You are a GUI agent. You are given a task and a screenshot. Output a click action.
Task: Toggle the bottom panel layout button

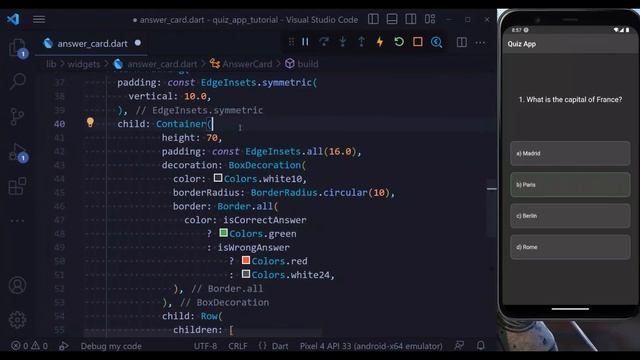(x=392, y=19)
